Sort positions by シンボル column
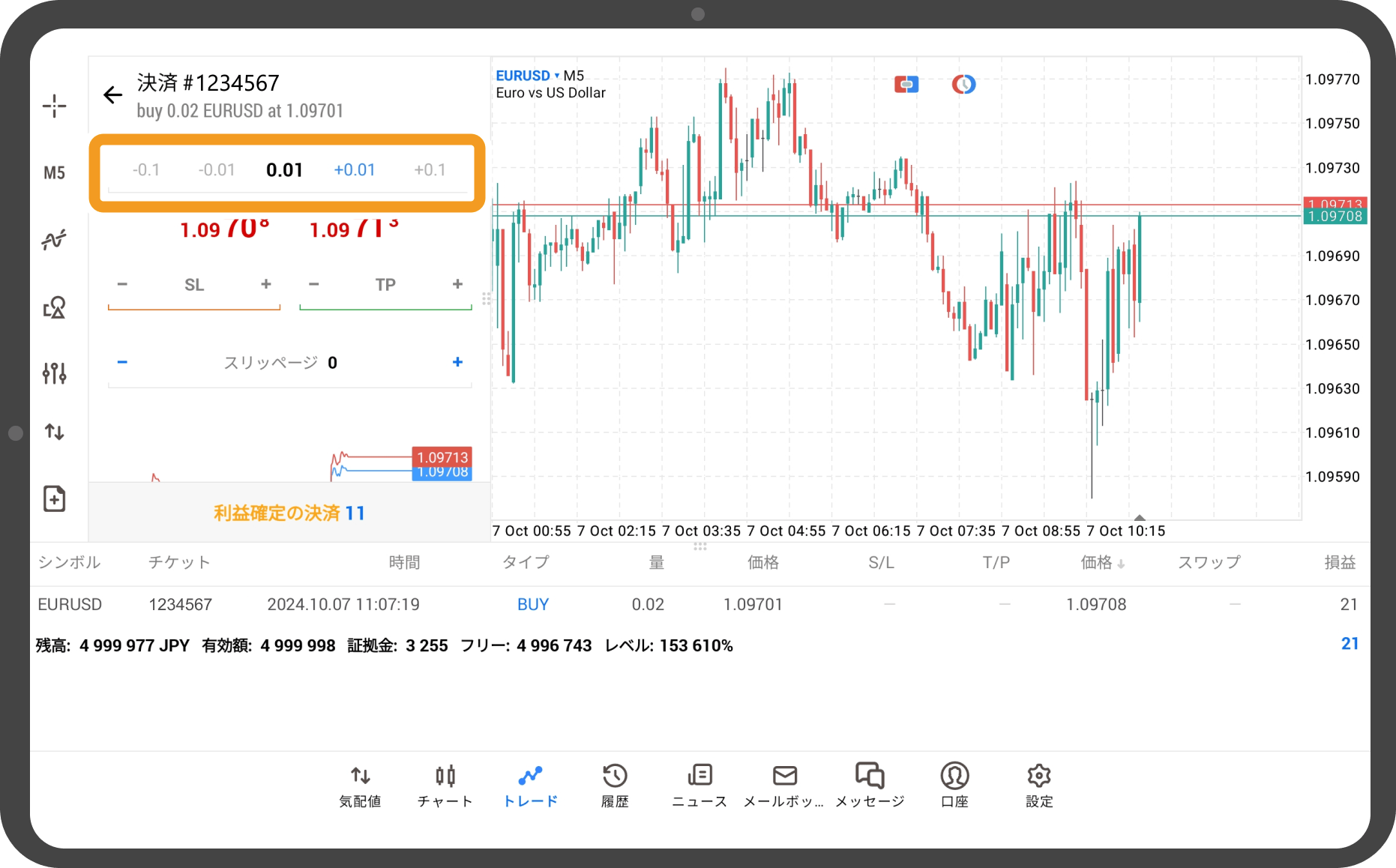 (69, 562)
